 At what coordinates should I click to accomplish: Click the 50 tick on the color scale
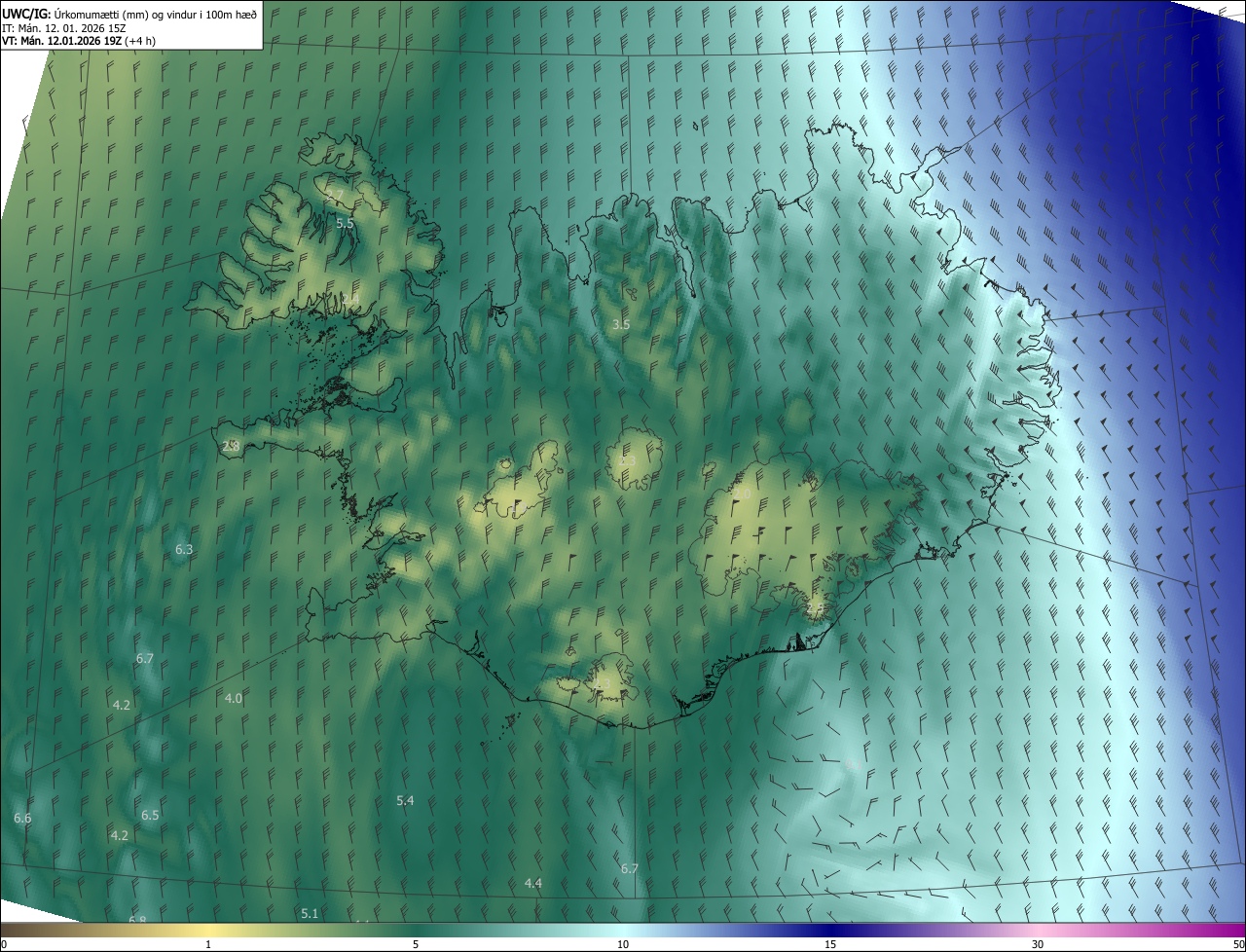1238,944
